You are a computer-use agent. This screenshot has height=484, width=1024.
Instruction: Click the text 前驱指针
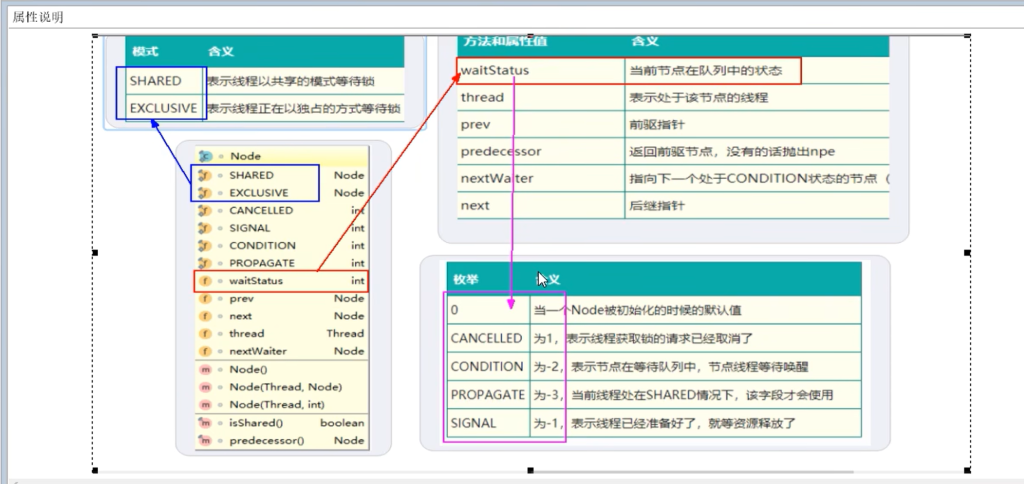click(657, 124)
